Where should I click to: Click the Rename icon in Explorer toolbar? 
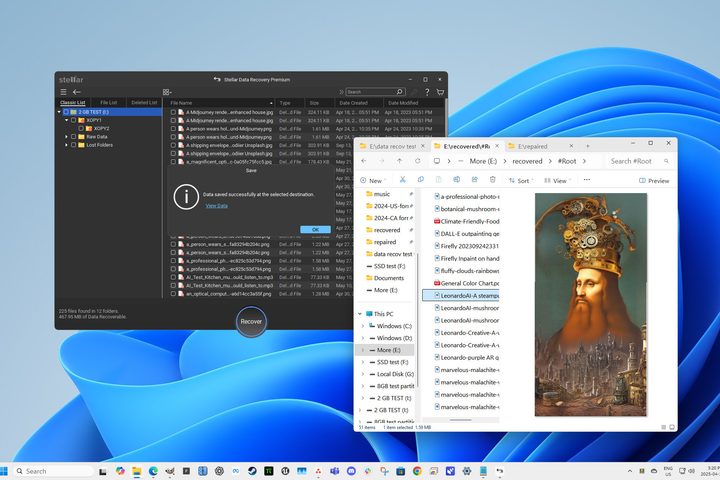point(456,180)
